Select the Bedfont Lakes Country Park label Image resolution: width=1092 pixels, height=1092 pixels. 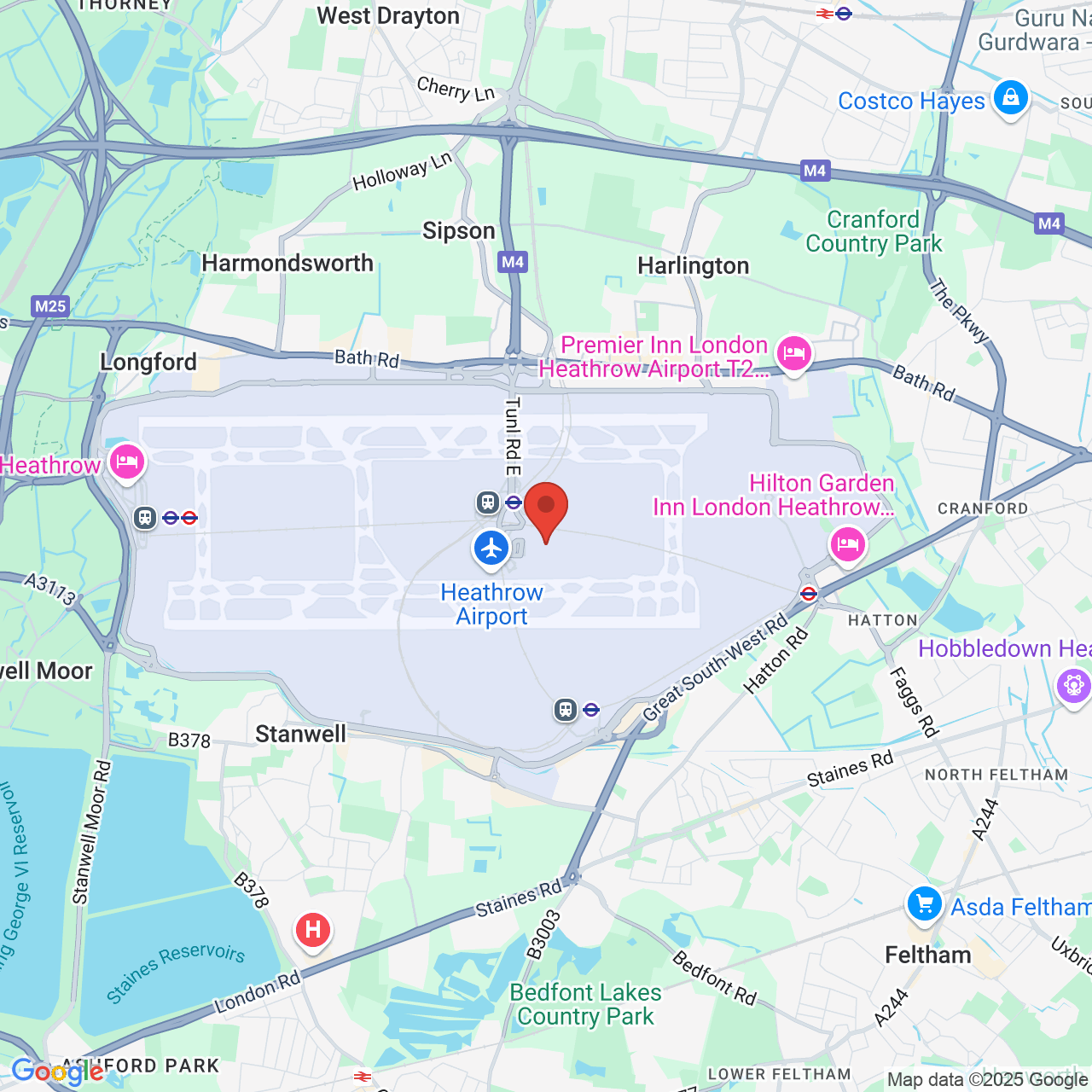(x=585, y=1004)
